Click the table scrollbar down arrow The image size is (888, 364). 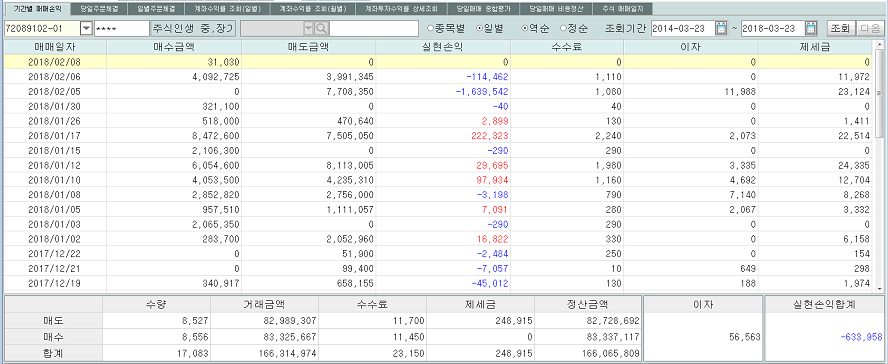point(880,288)
